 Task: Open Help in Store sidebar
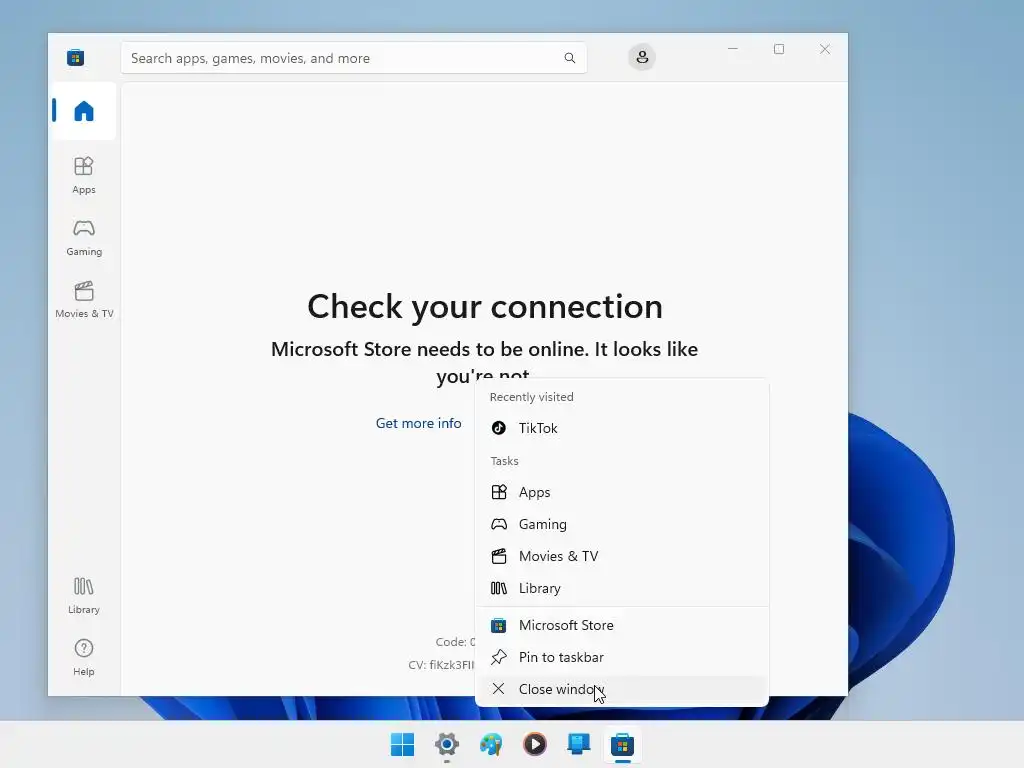coord(84,657)
